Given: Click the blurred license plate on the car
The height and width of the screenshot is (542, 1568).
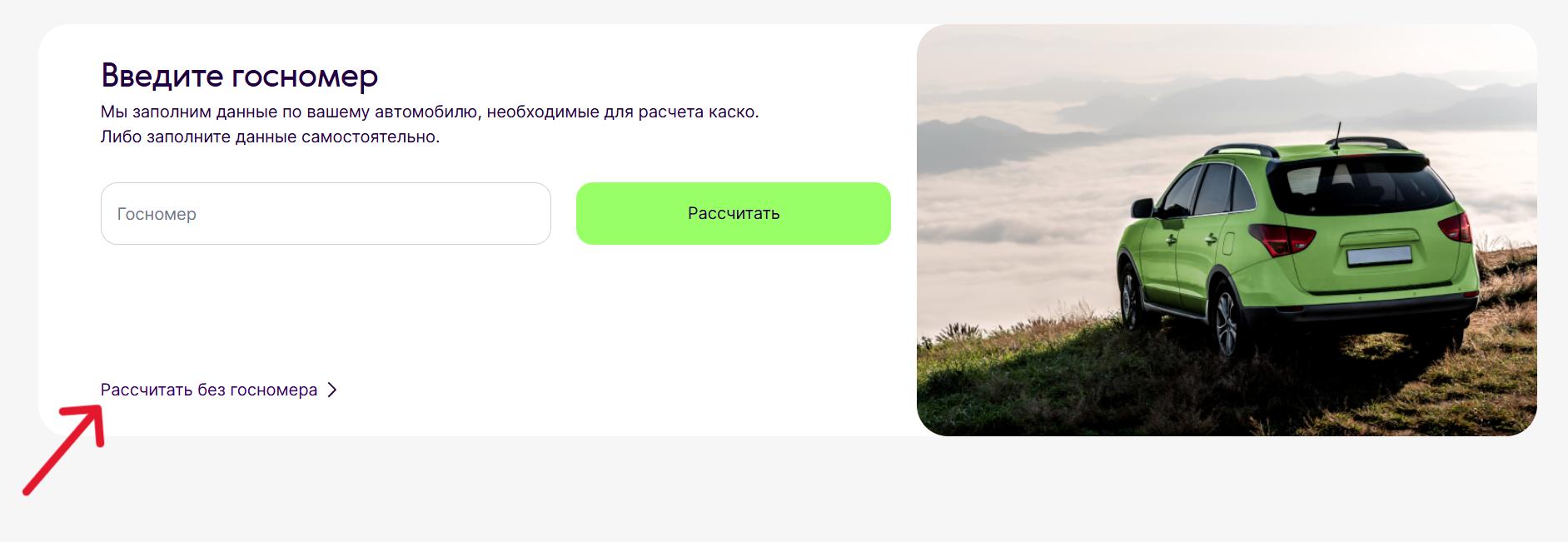Looking at the screenshot, I should tap(1378, 256).
